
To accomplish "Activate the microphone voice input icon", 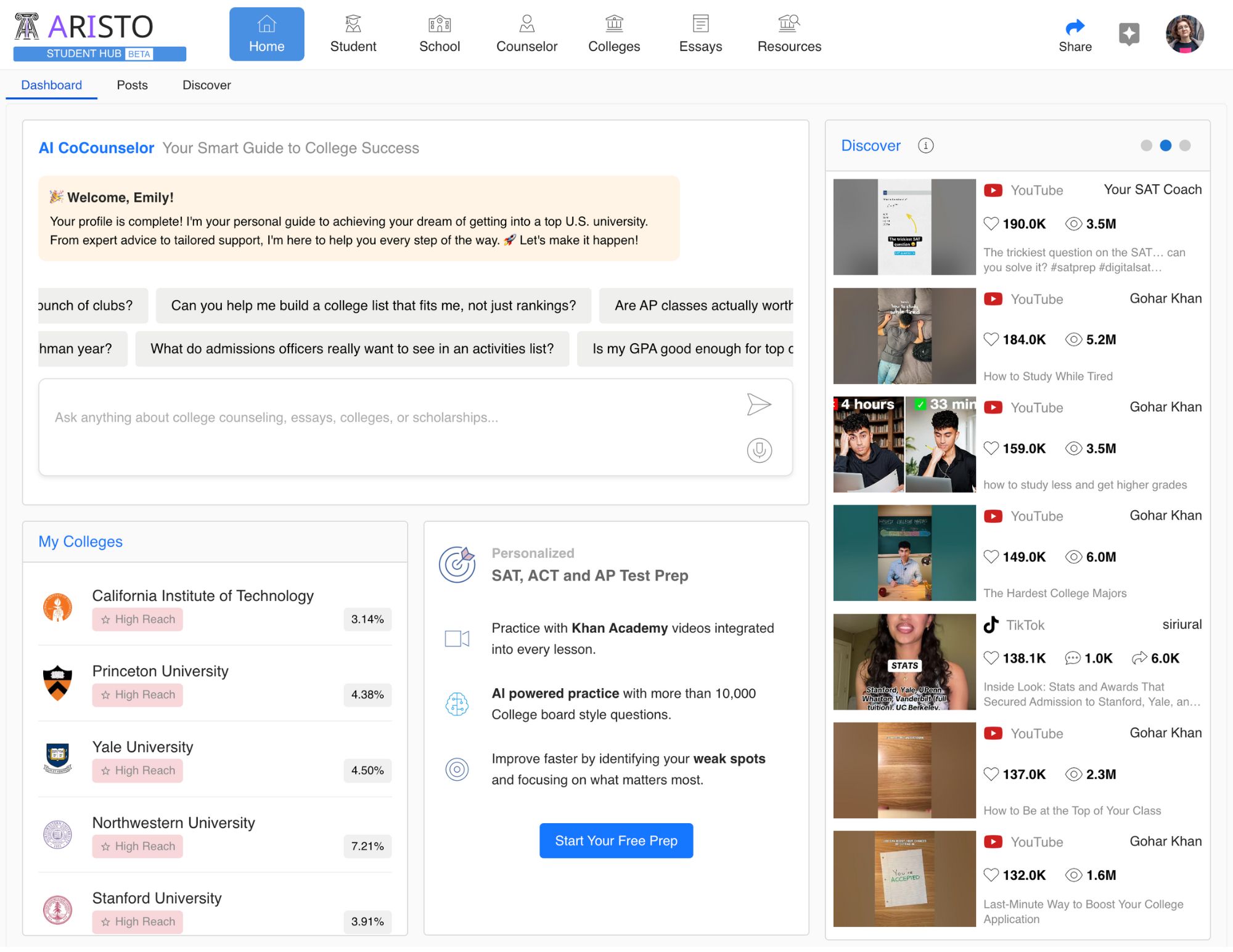I will [759, 450].
